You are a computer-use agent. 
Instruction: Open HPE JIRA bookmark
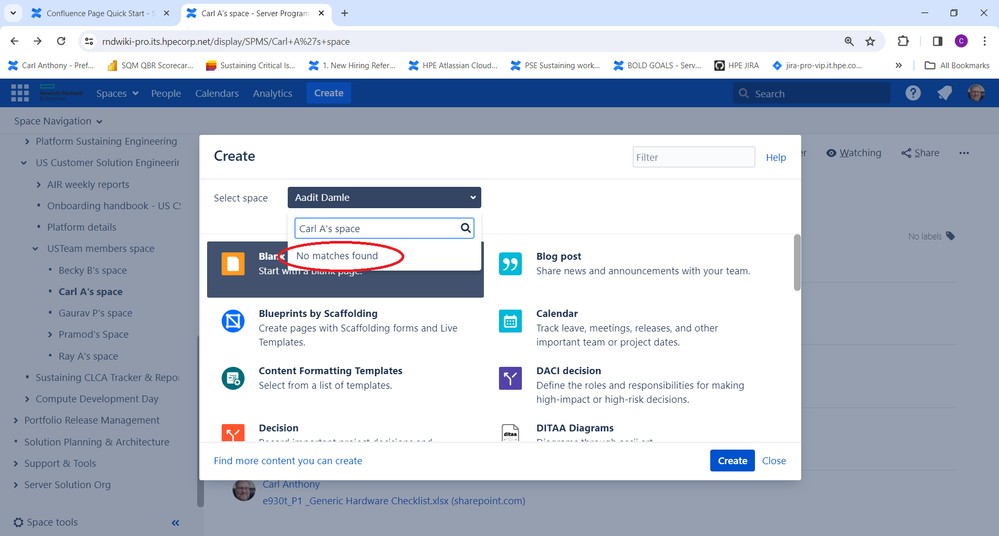[737, 65]
